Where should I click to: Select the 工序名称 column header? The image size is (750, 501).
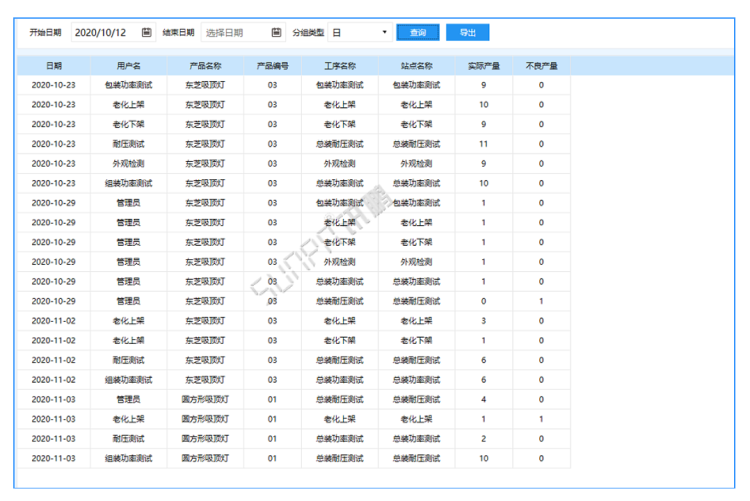[340, 65]
